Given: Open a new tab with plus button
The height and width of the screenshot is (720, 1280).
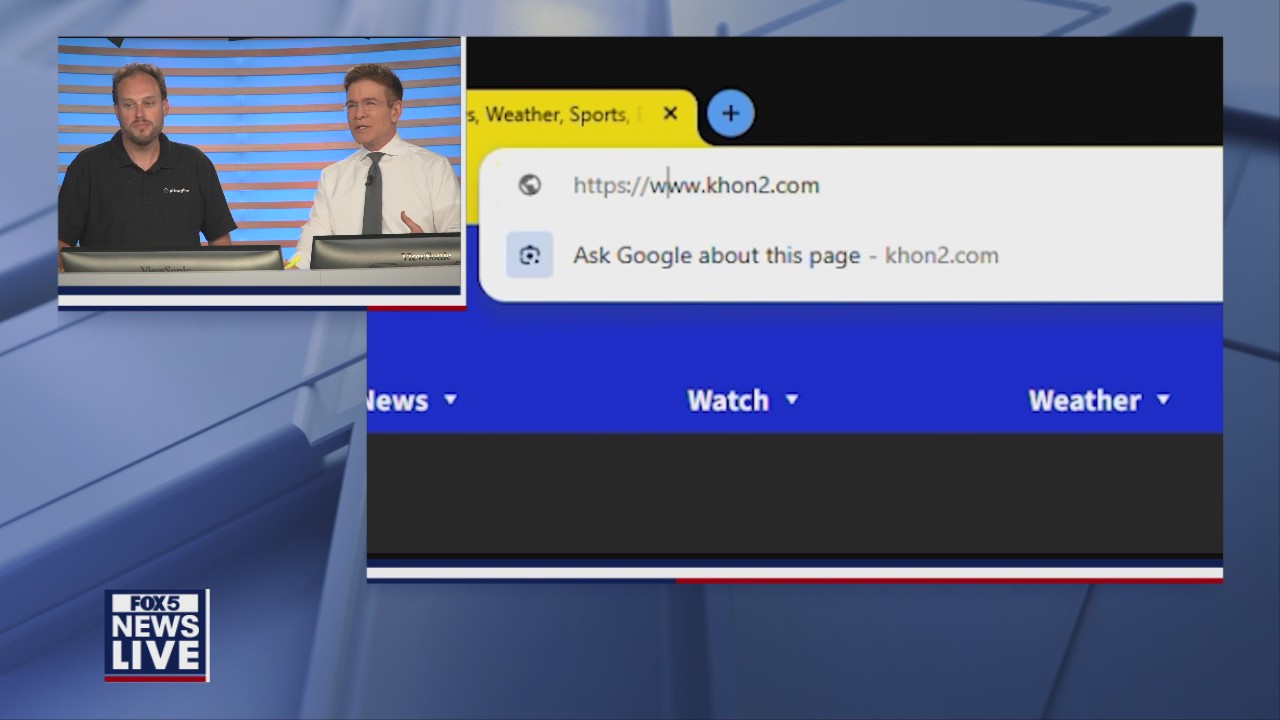Looking at the screenshot, I should click(x=731, y=114).
